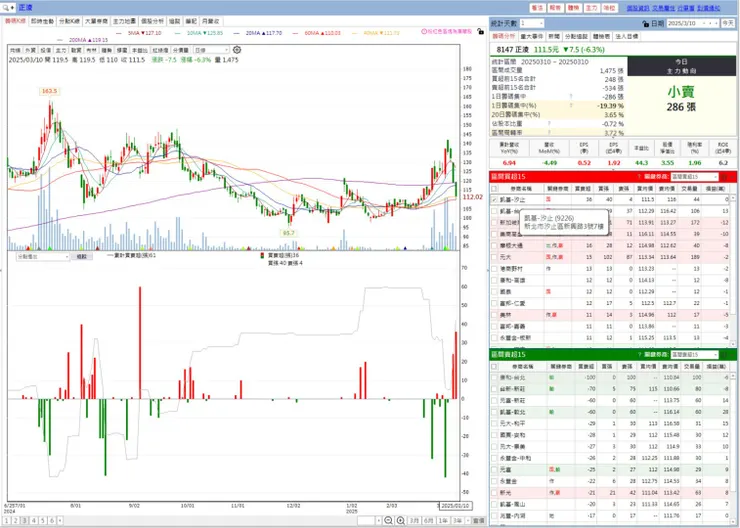Click the 康和-台北 sell row

pyautogui.click(x=611, y=377)
